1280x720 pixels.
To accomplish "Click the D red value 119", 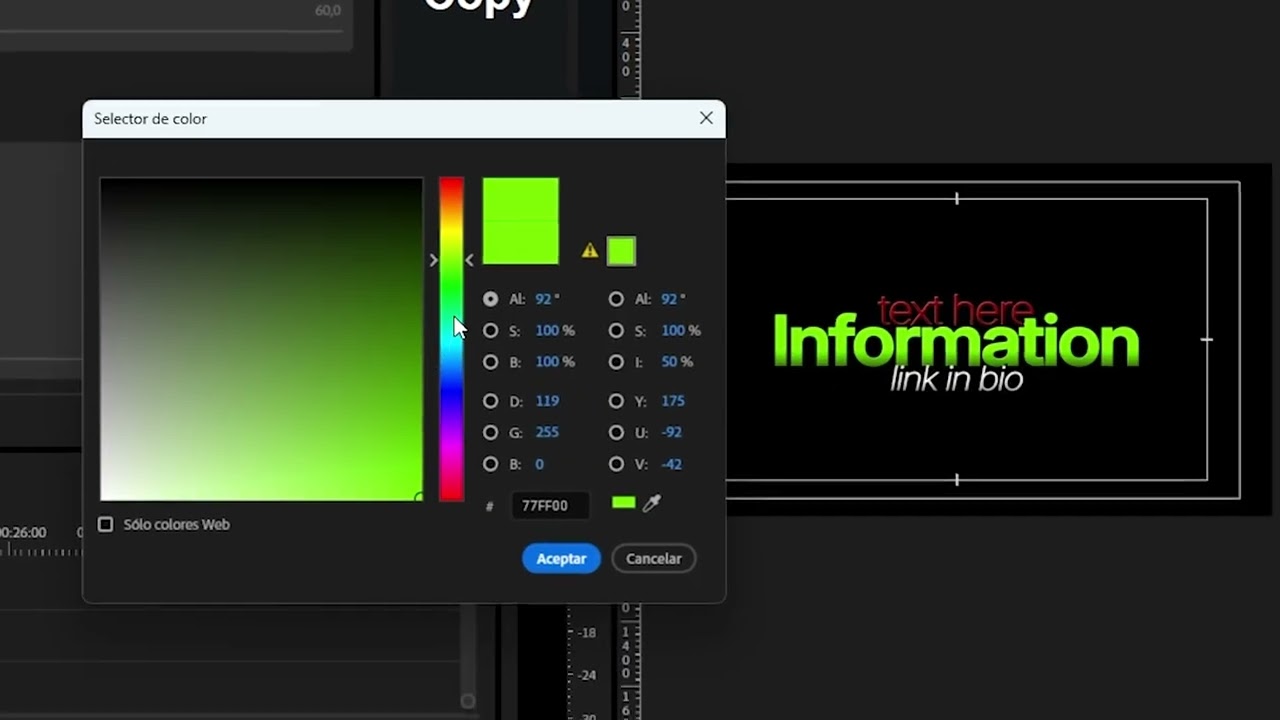I will [x=547, y=401].
